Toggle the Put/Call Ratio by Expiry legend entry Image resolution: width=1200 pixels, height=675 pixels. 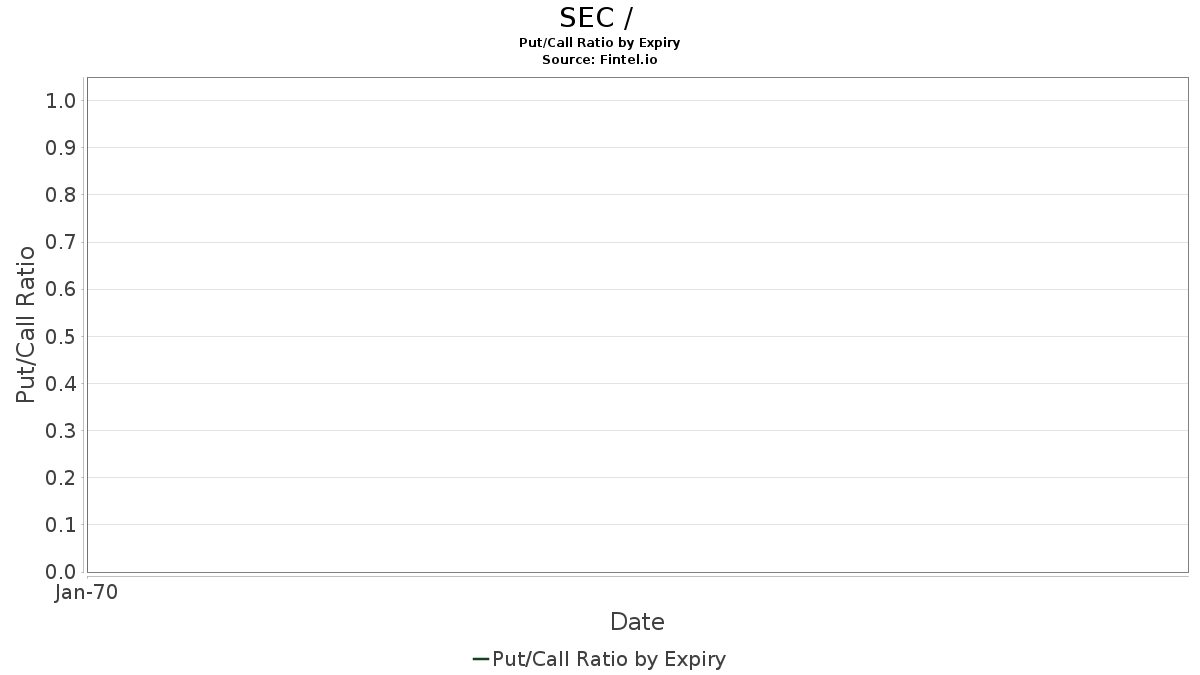click(608, 659)
